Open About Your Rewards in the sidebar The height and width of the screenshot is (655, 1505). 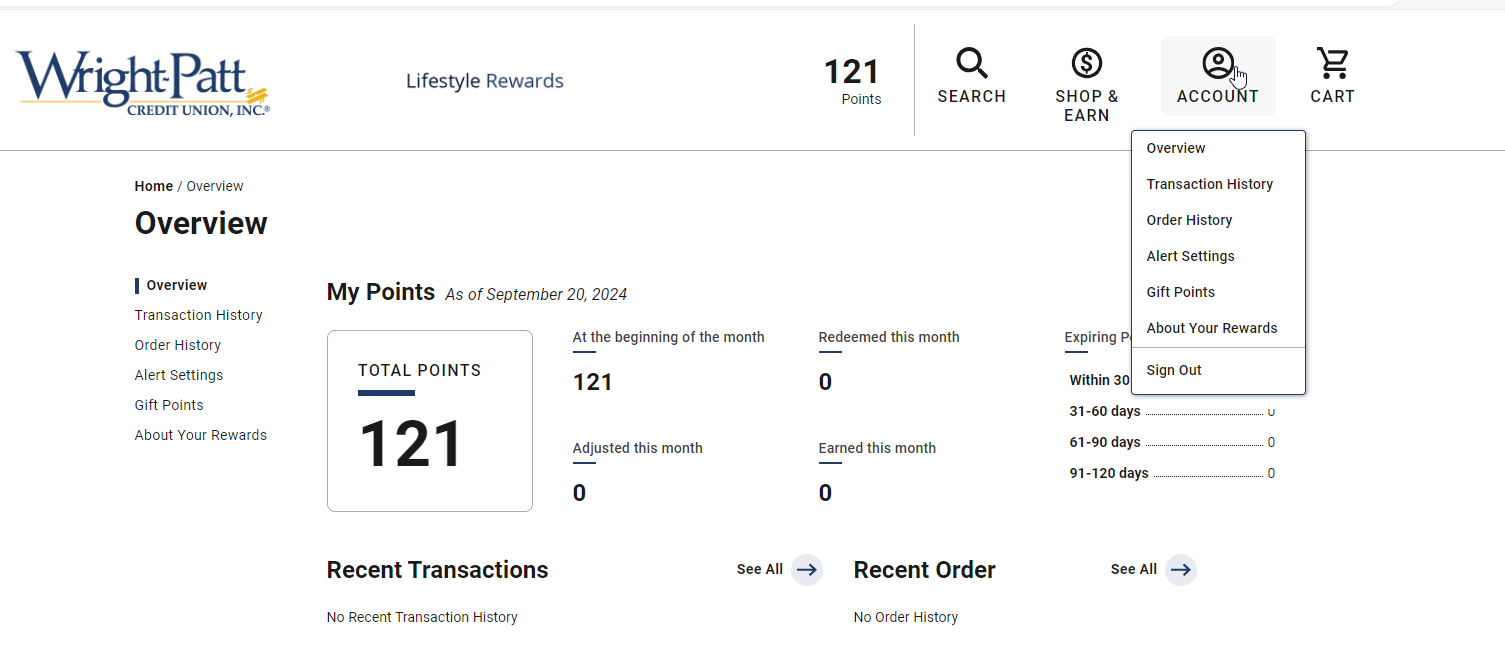(200, 434)
